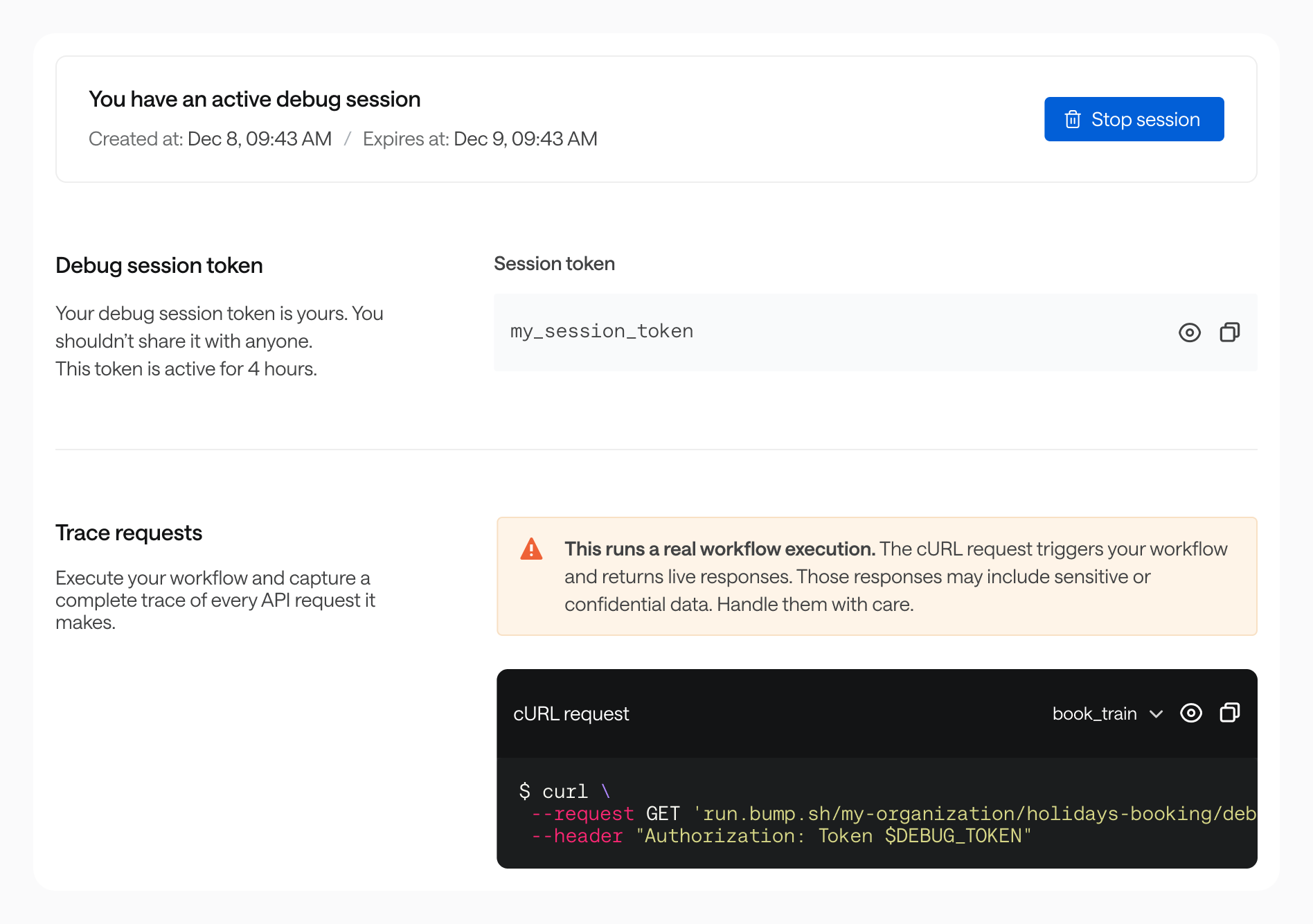Image resolution: width=1313 pixels, height=924 pixels.
Task: Toggle visibility of the cURL request contents
Action: 1191,713
